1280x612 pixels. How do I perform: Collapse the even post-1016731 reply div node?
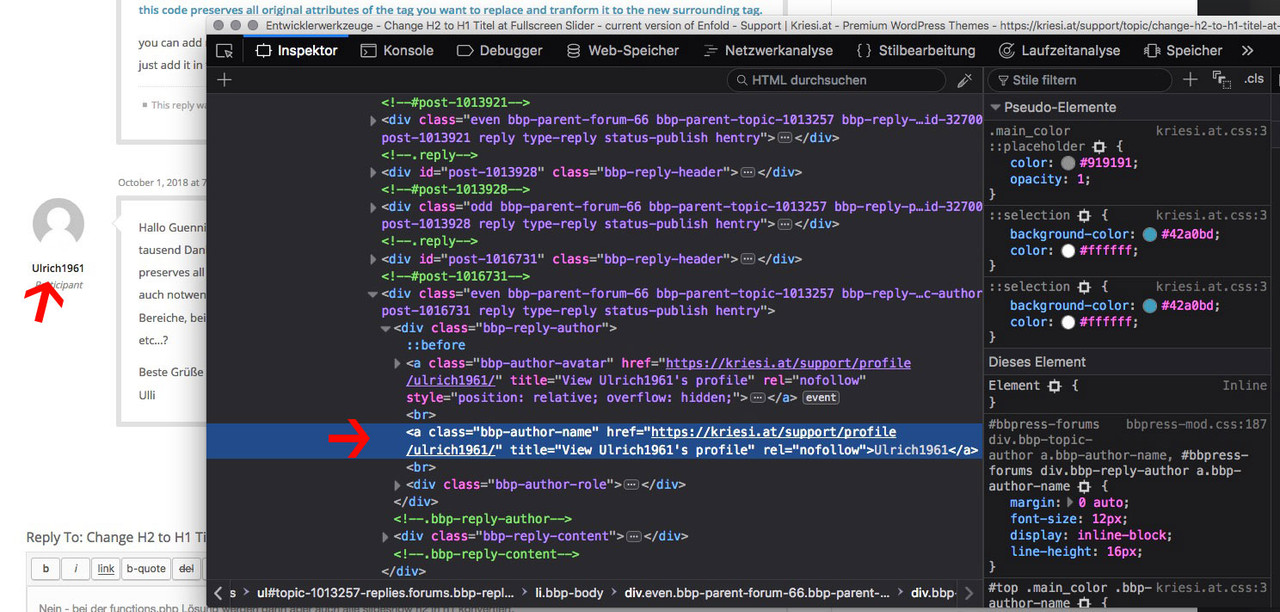click(x=373, y=294)
